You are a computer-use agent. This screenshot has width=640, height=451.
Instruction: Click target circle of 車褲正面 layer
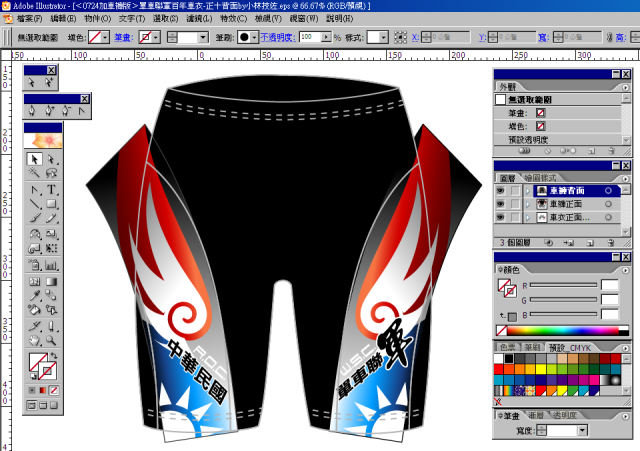[608, 204]
